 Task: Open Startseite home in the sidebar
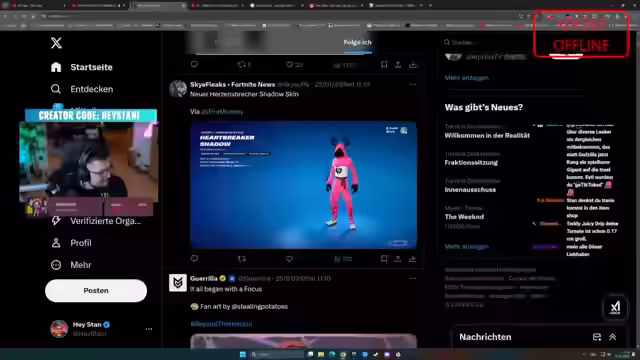click(x=82, y=67)
